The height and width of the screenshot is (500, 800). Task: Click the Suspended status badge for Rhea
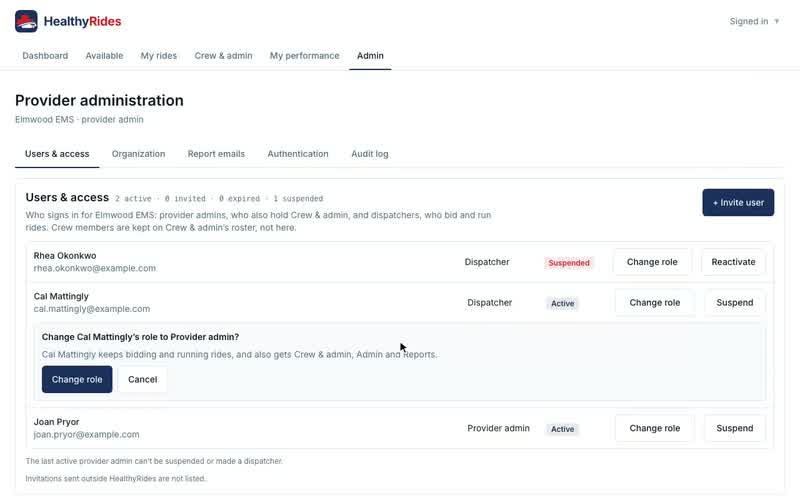[569, 263]
